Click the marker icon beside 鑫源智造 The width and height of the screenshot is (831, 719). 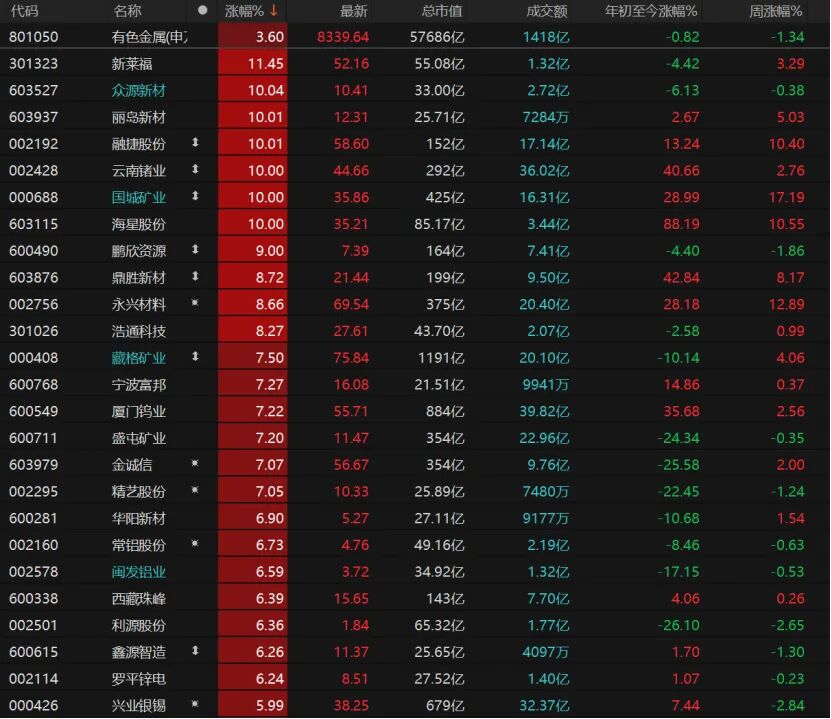[x=195, y=651]
